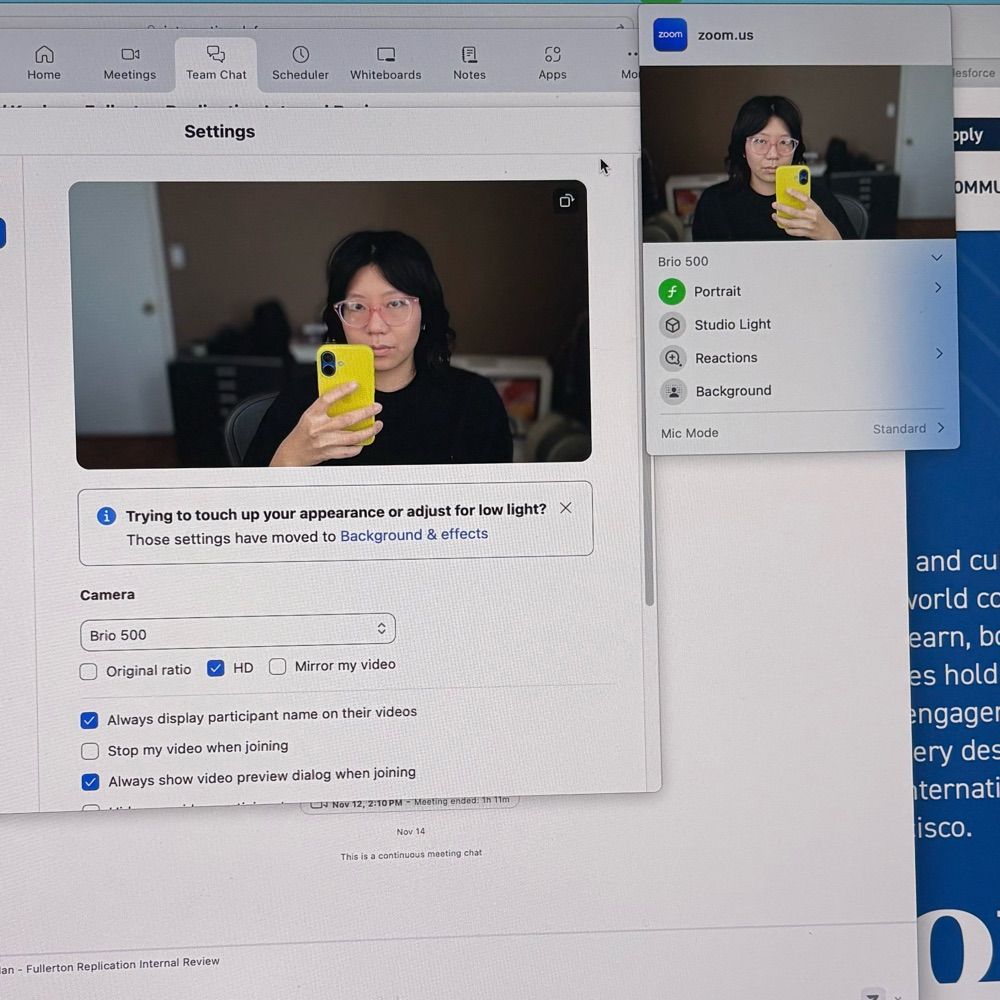Select the Reactions menu entry
Screen dimensions: 1000x1000
pos(726,358)
